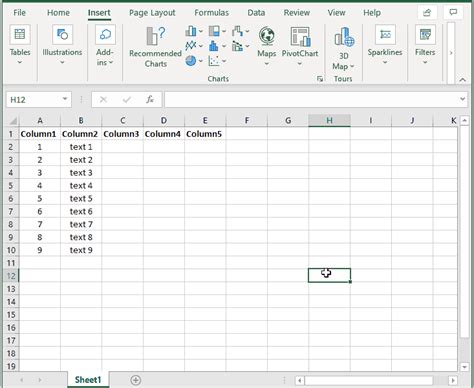Image resolution: width=474 pixels, height=388 pixels.
Task: Open the Filters dropdown
Action: pos(425,44)
